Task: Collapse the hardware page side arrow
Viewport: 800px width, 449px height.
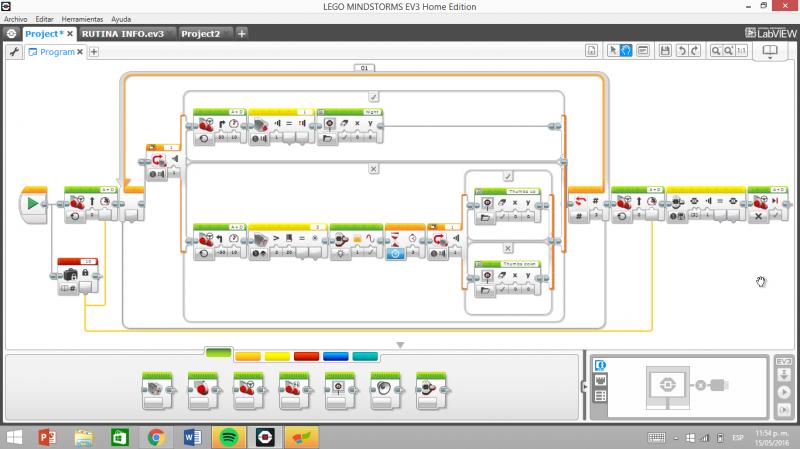Action: pos(585,387)
